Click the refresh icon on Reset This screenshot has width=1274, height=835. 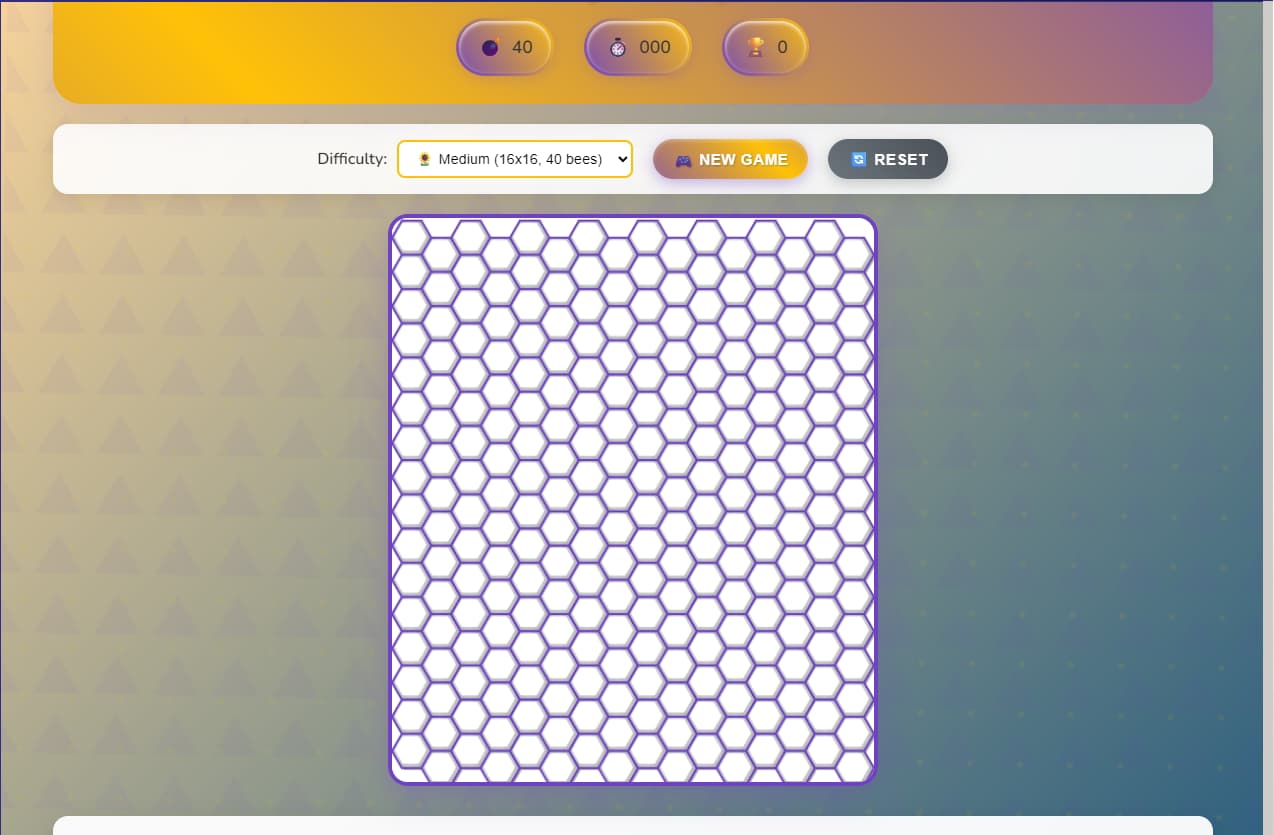(x=858, y=160)
